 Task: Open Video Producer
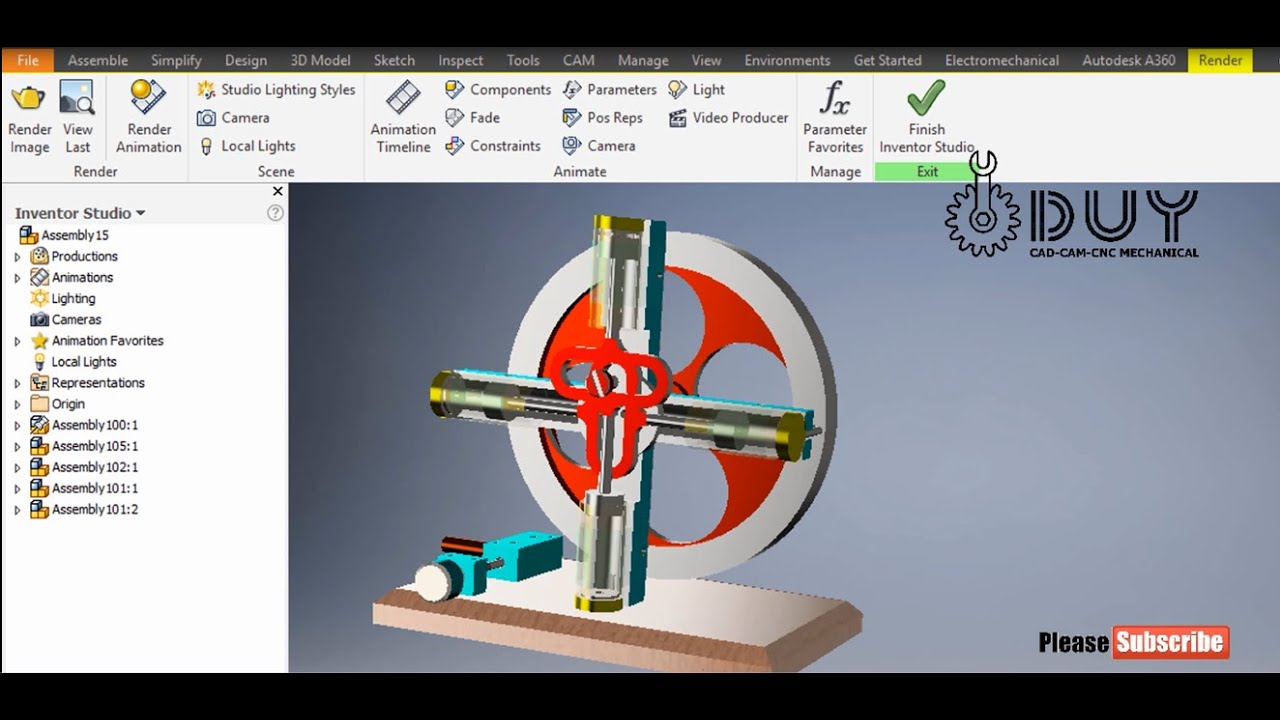729,118
